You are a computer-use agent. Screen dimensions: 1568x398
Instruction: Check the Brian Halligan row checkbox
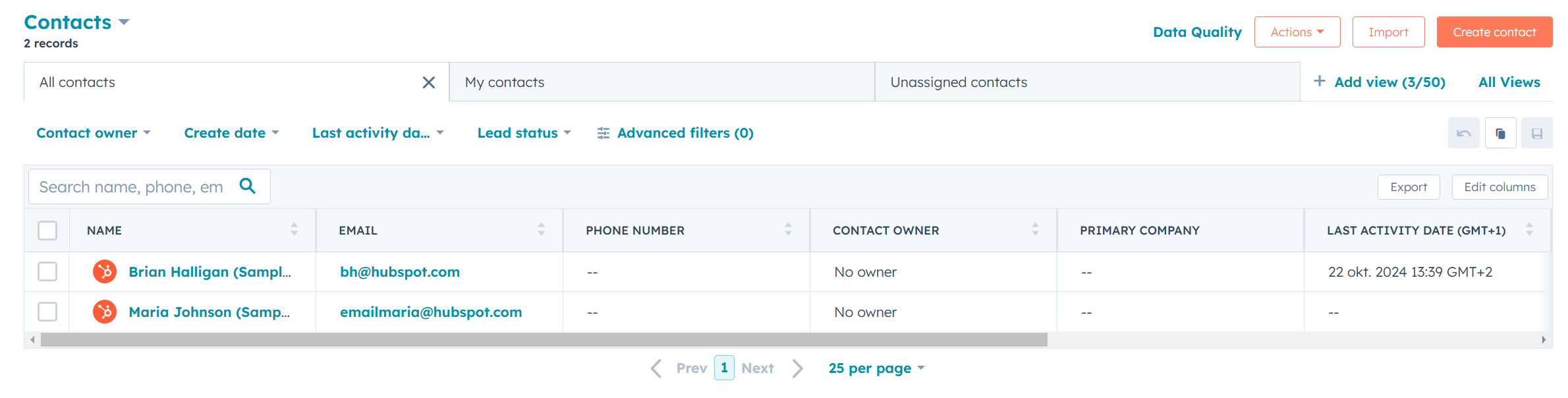[47, 271]
